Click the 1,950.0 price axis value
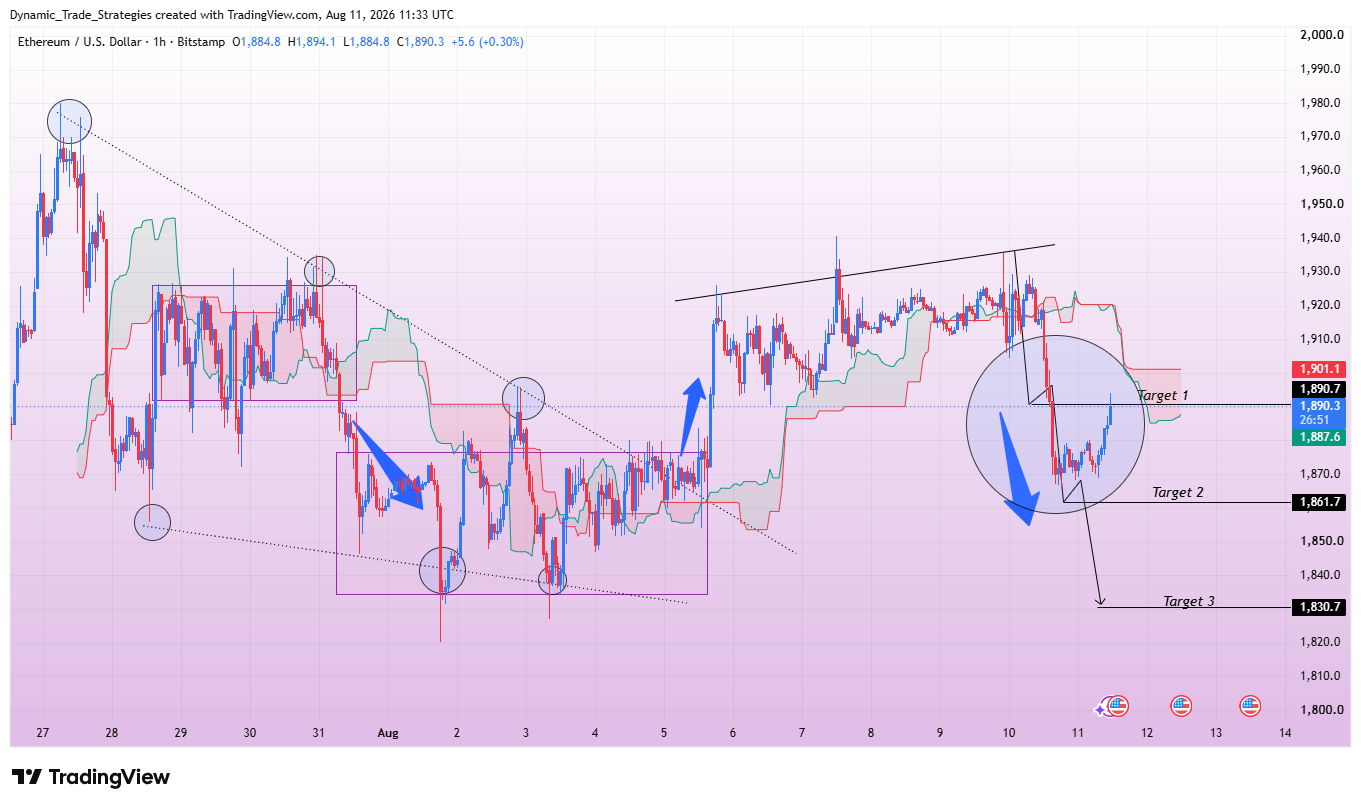This screenshot has height=807, width=1361. (1321, 204)
